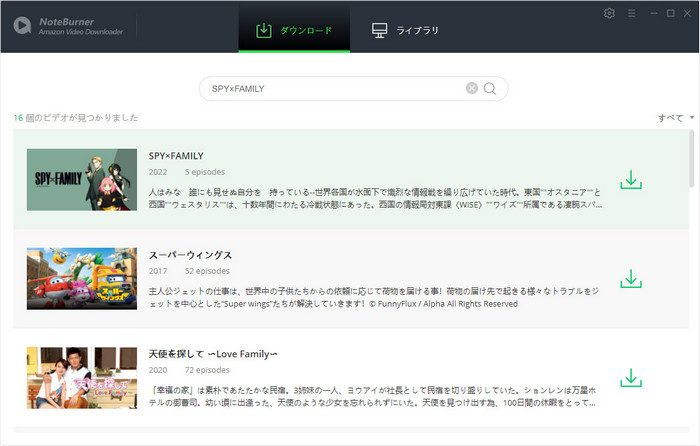Click the results list scrollbar
700x446 pixels.
[692, 158]
